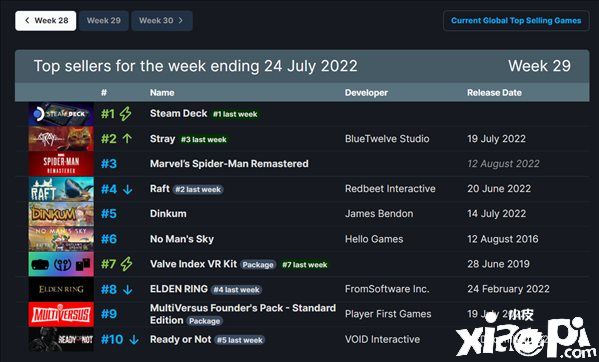Click the lightning icon beside rank #1
599x362 pixels.
pos(126,114)
